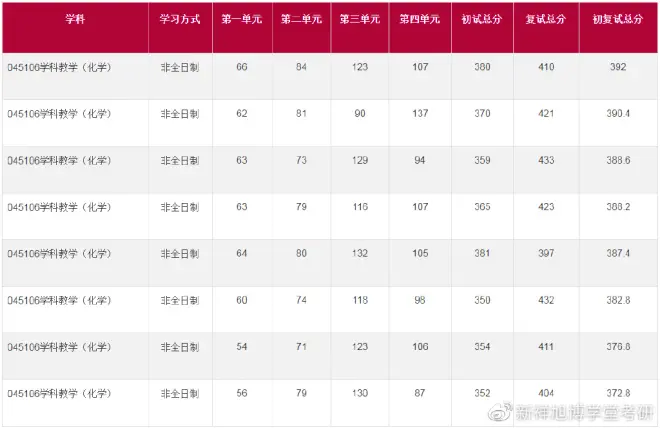The image size is (660, 428).
Task: Click the Weibo logo watermark icon
Action: click(502, 411)
